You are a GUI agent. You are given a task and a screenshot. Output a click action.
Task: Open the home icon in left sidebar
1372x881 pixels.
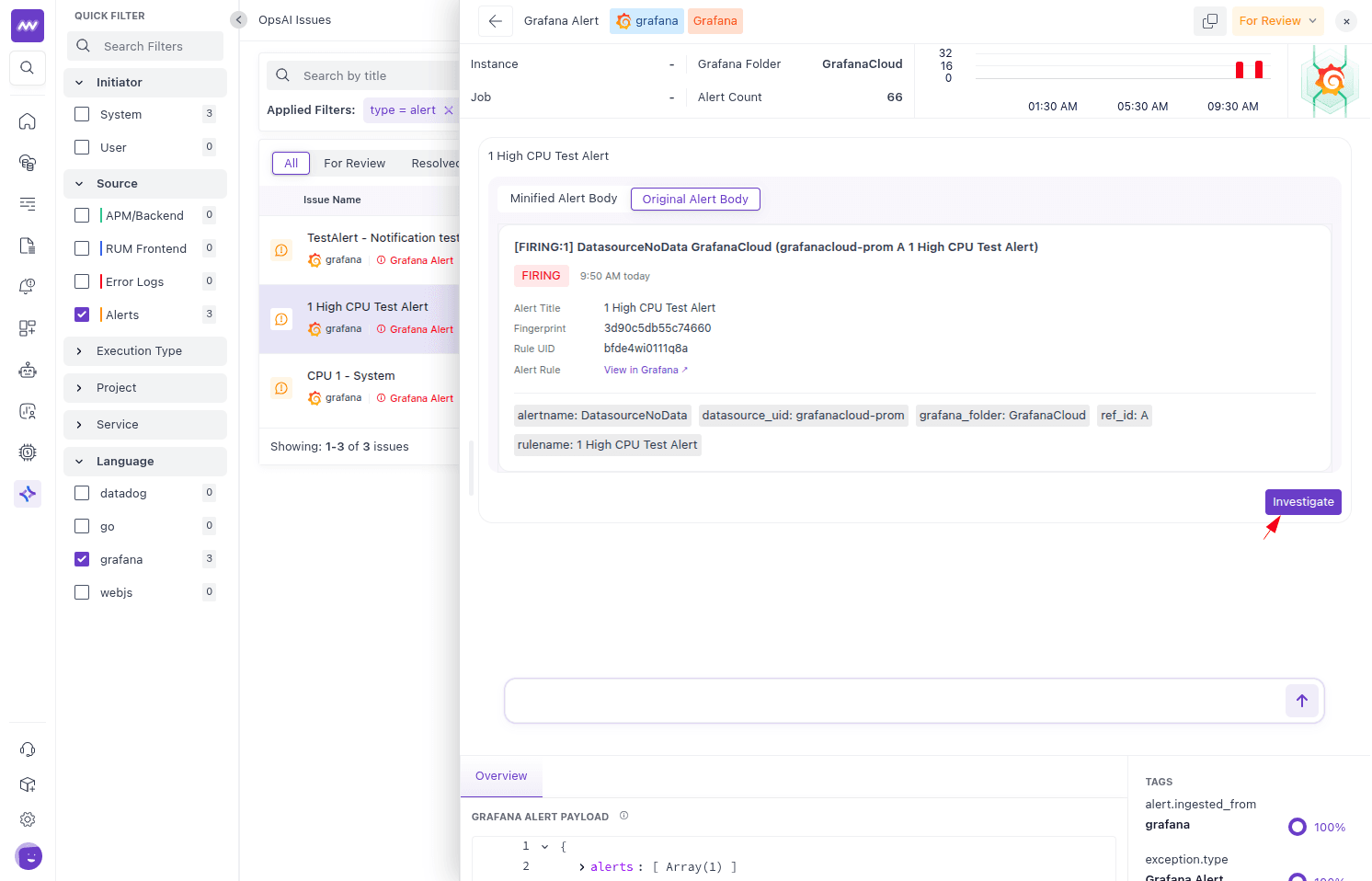coord(28,121)
